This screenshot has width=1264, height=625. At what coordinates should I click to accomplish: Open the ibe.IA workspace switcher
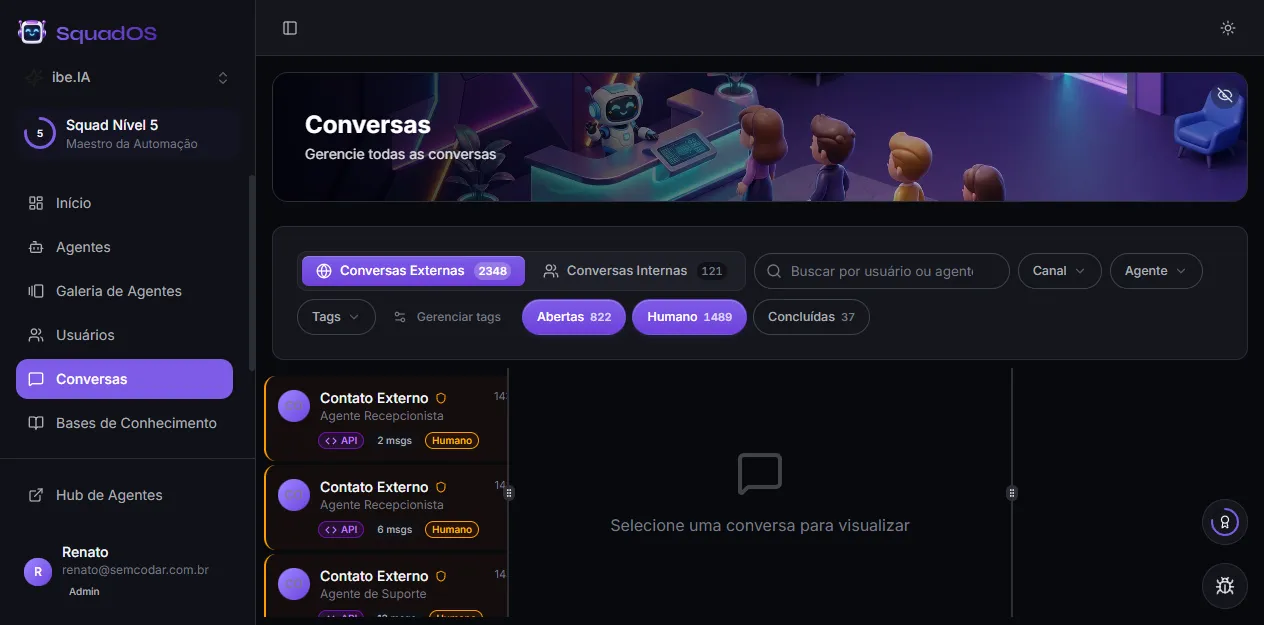click(x=127, y=77)
